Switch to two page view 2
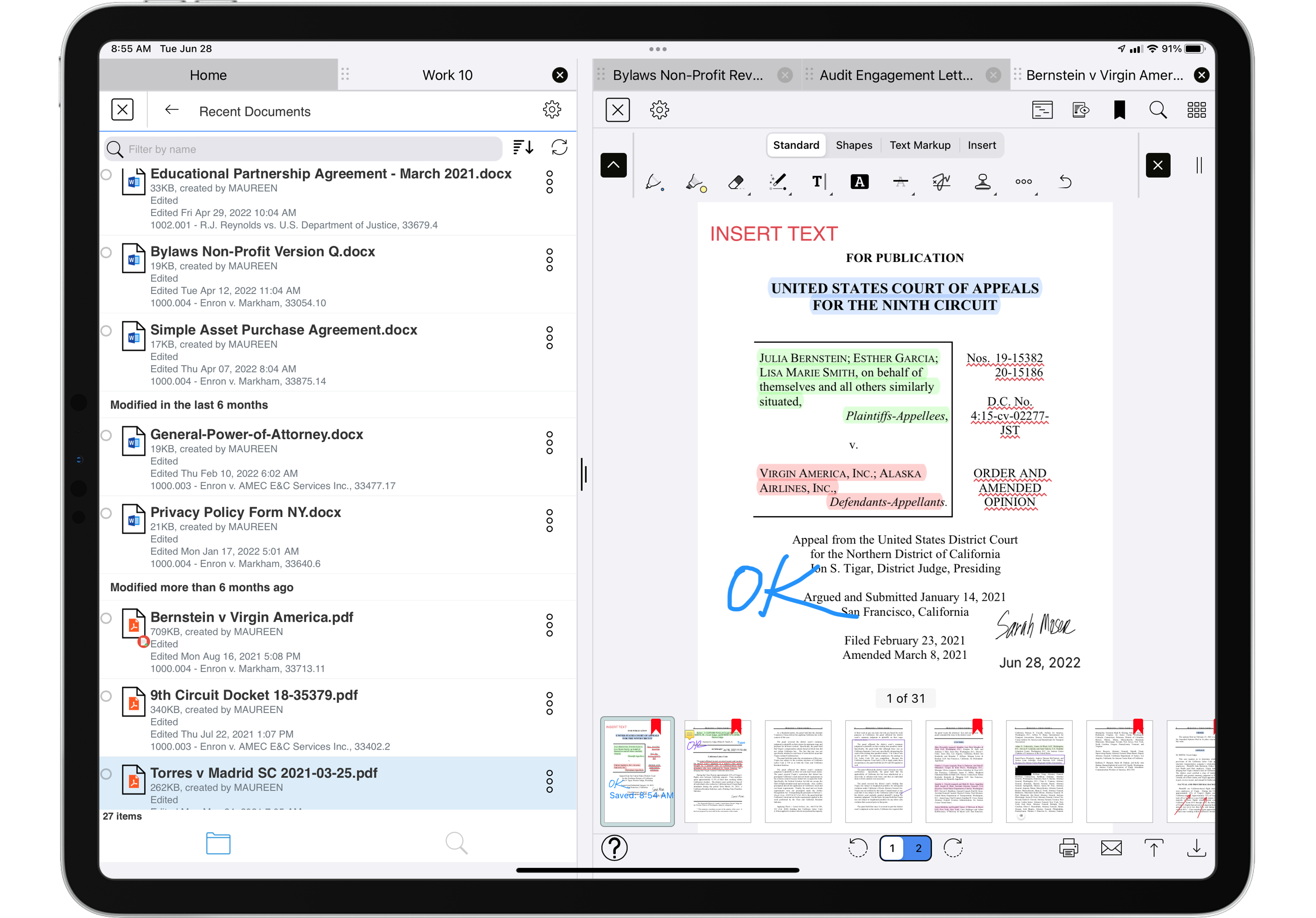The width and height of the screenshot is (1316, 918). [918, 848]
